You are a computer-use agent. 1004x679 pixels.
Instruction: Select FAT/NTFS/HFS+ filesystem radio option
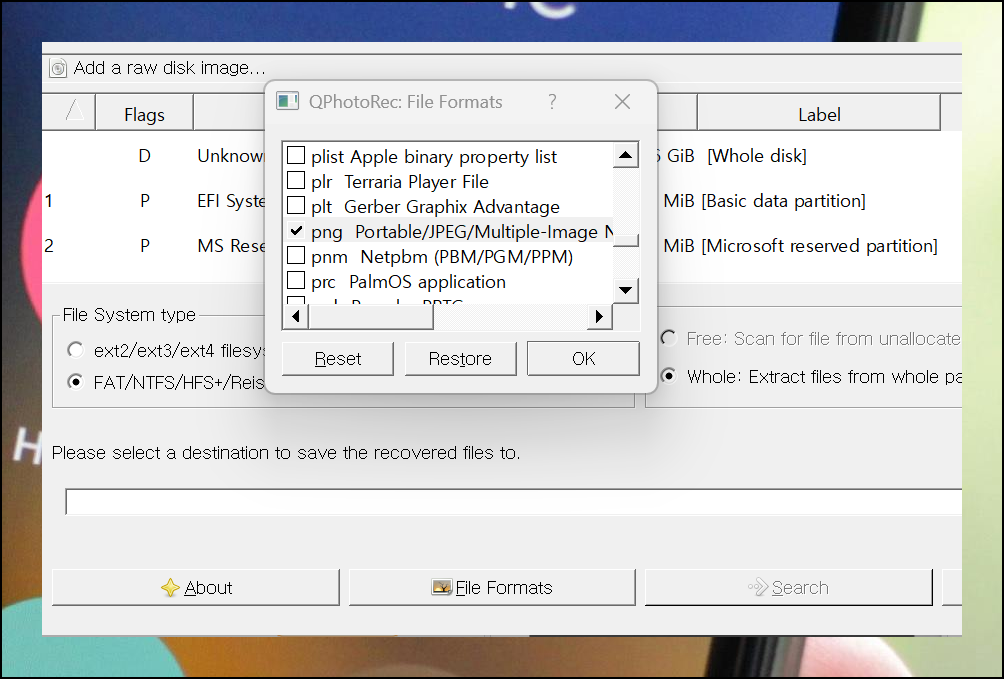click(x=76, y=382)
